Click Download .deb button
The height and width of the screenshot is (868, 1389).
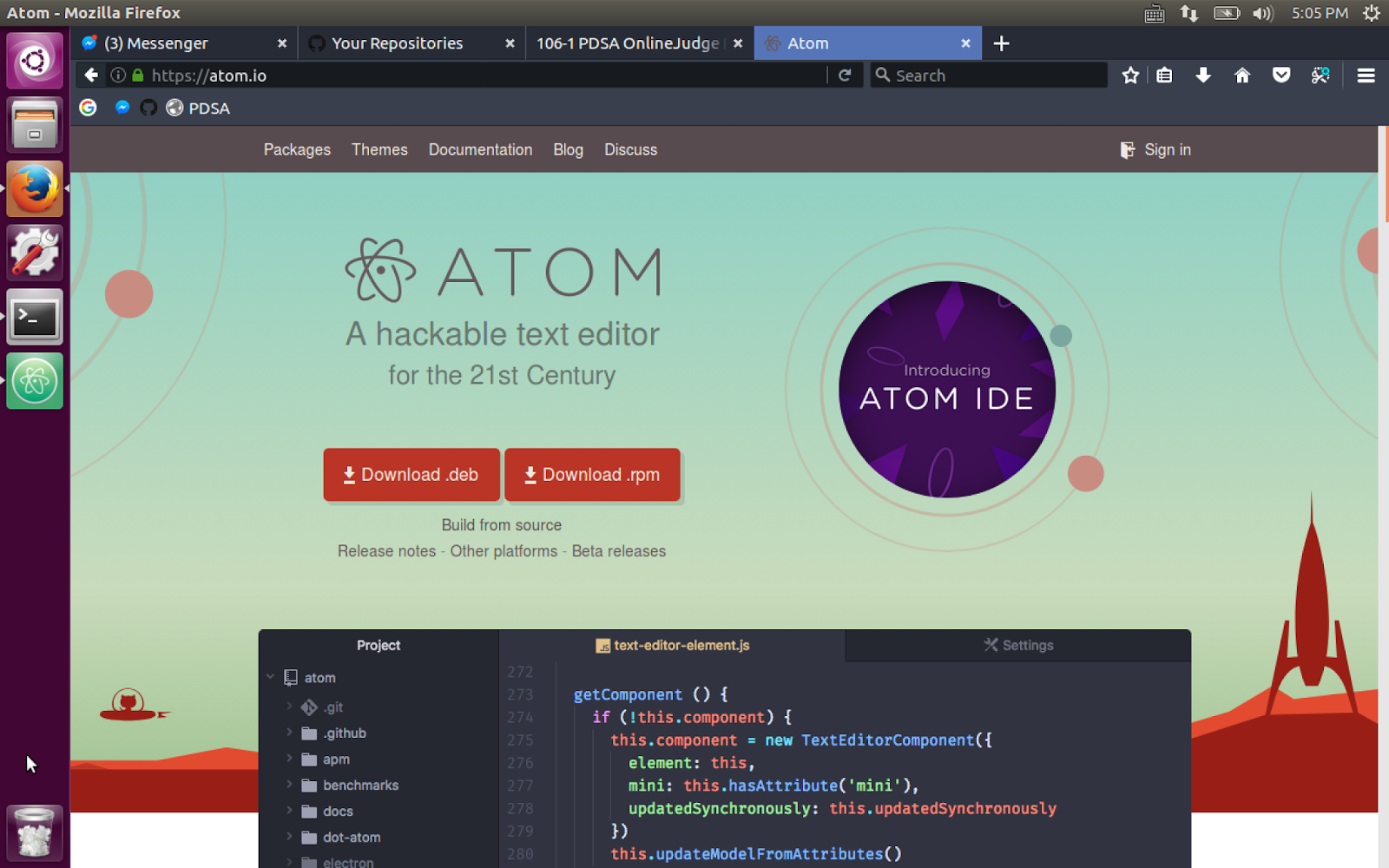(411, 475)
